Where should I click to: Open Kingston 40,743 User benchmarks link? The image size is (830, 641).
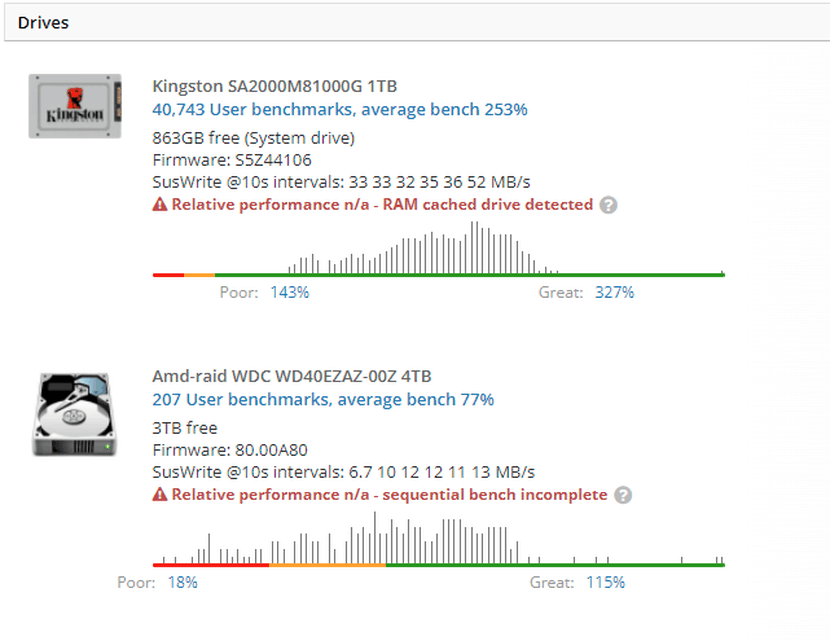(x=340, y=109)
